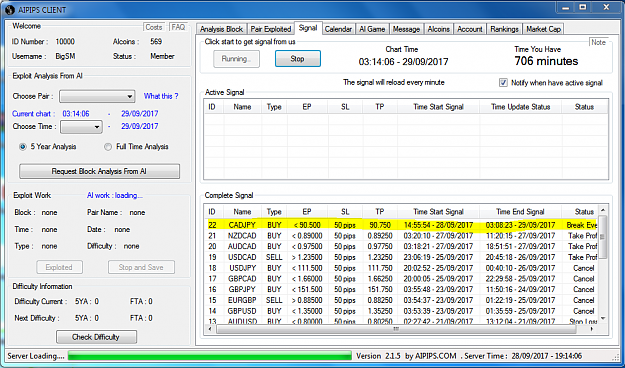
Task: Stop the running signal
Action: 297,59
